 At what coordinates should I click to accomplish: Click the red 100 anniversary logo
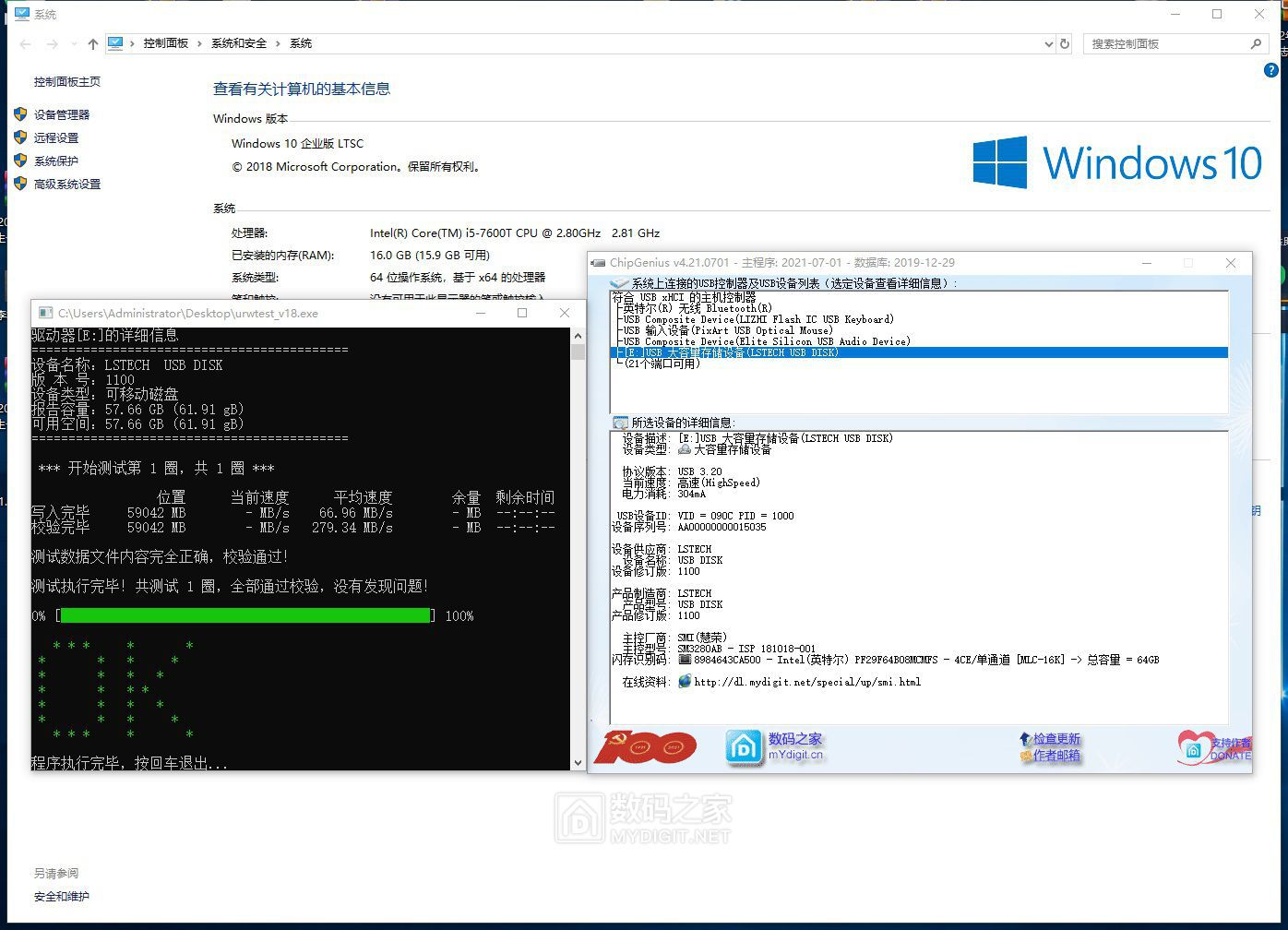point(645,747)
